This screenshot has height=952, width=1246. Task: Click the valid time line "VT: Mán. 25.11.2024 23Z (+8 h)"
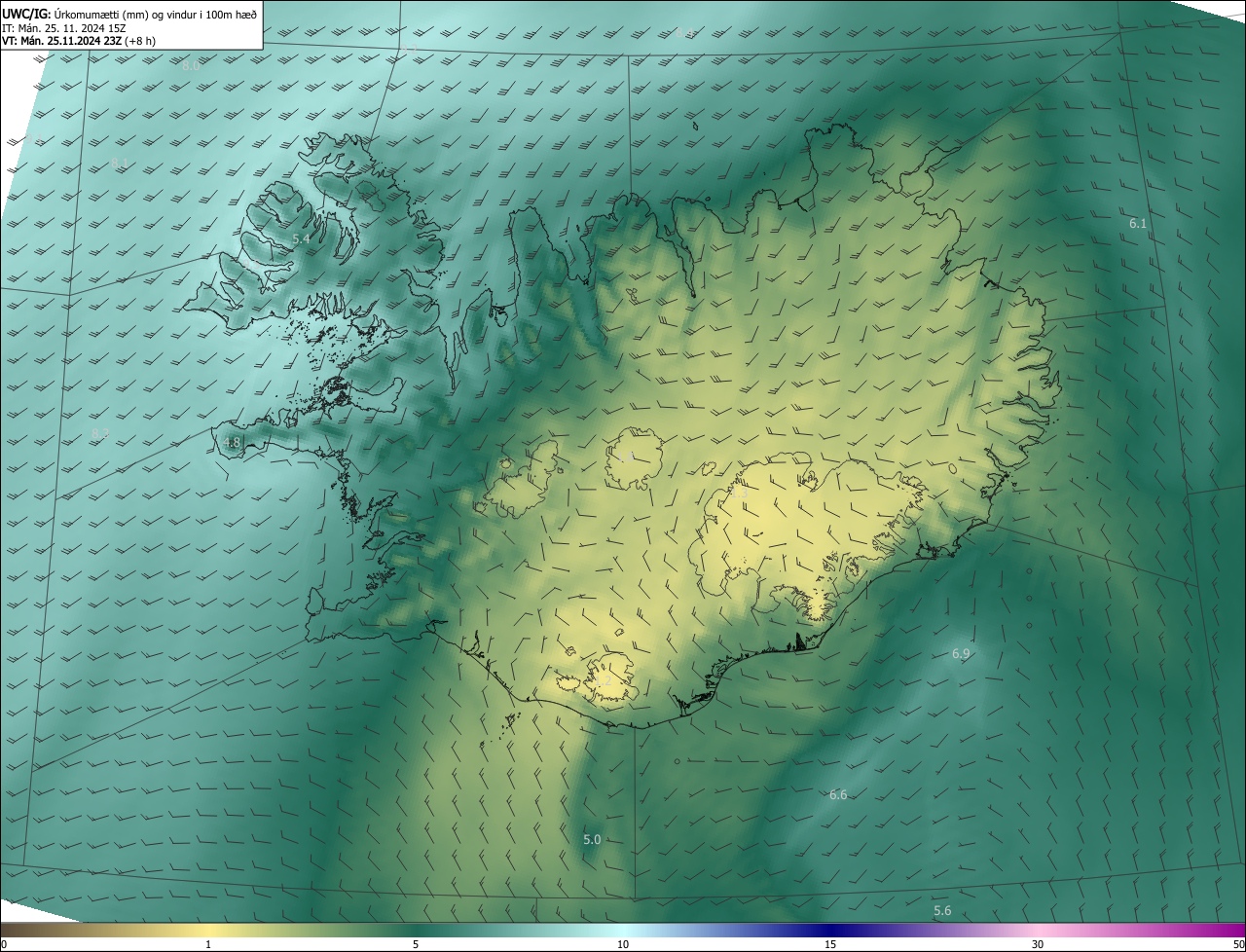[79, 41]
